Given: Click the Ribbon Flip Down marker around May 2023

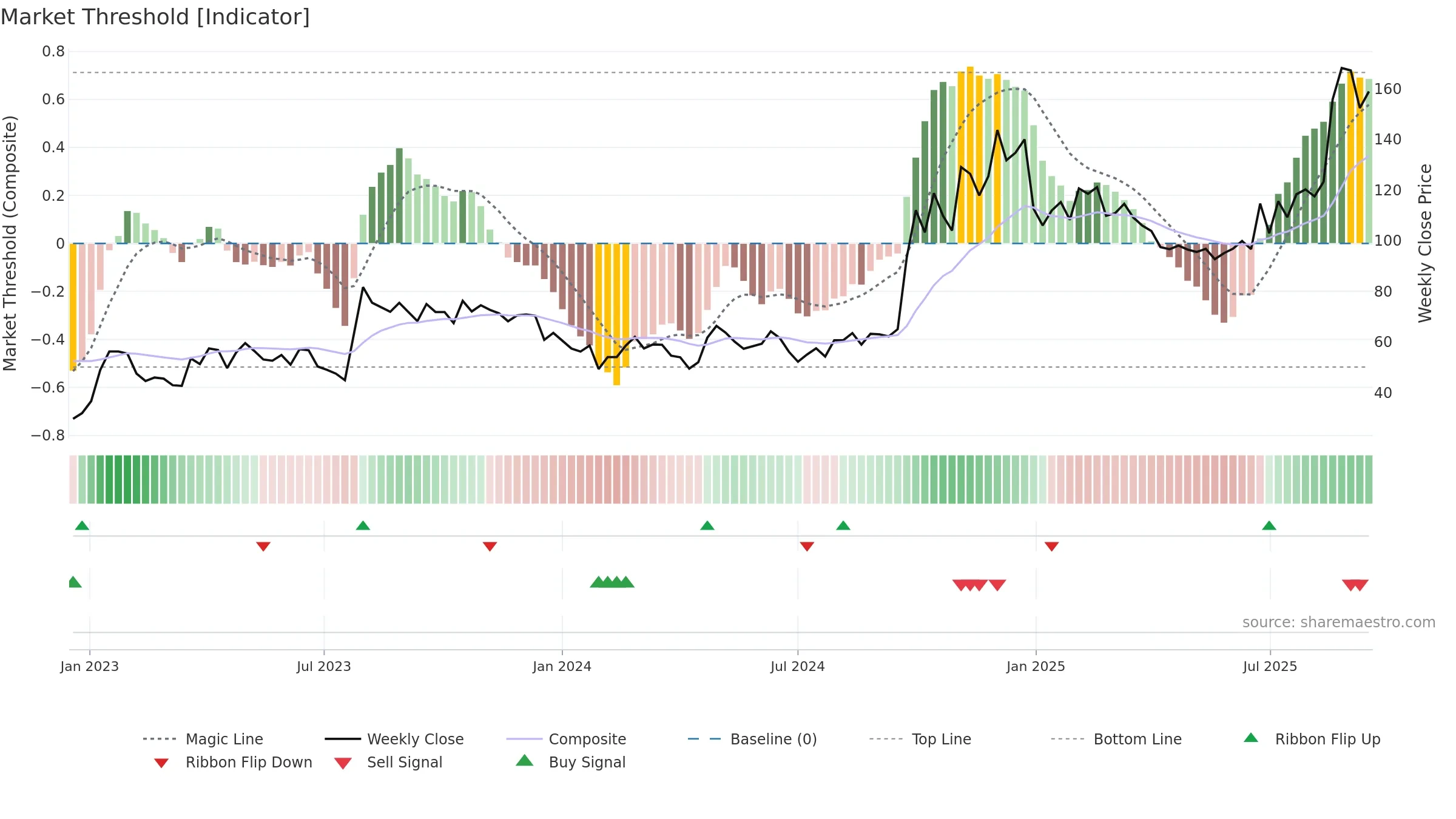Looking at the screenshot, I should pyautogui.click(x=263, y=547).
